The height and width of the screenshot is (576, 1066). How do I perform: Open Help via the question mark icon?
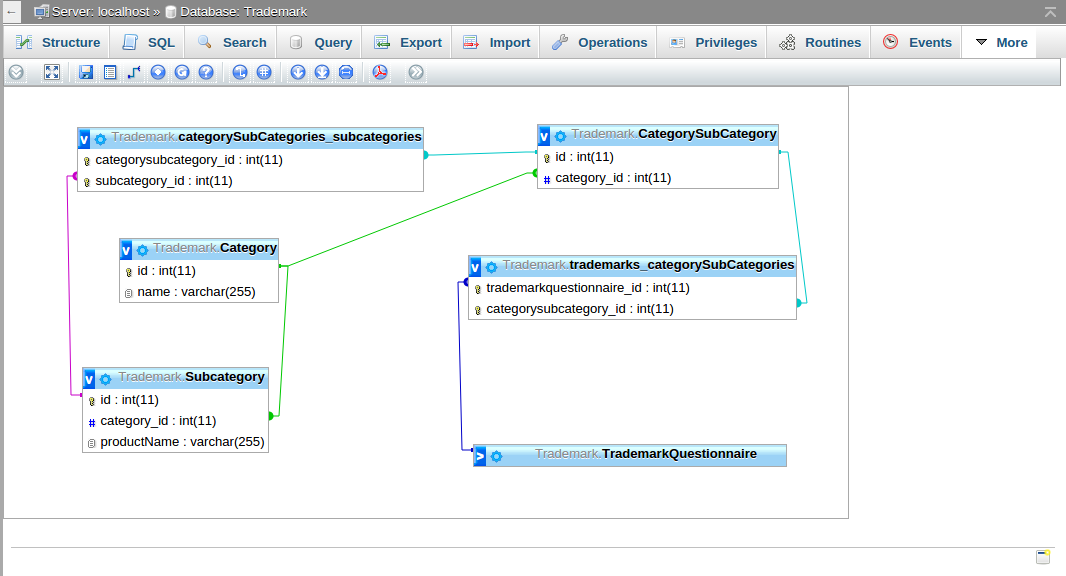coord(206,72)
